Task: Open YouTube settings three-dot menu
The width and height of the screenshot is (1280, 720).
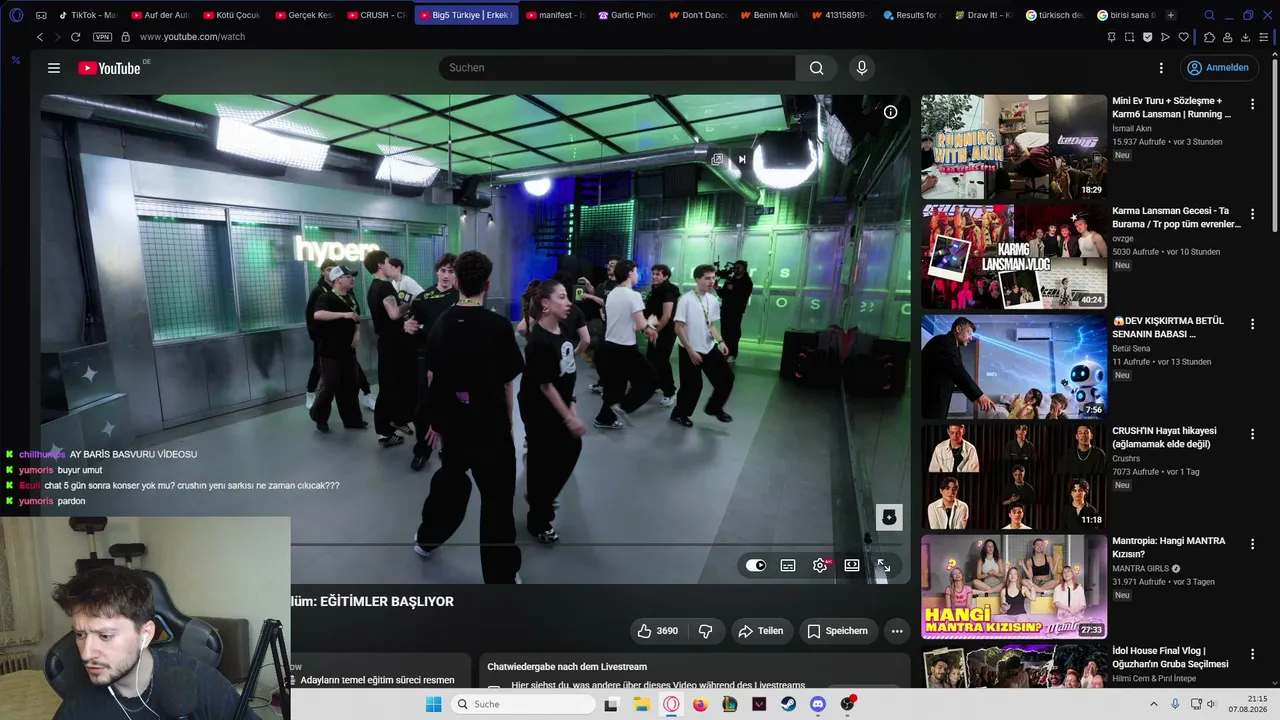Action: pyautogui.click(x=1161, y=68)
